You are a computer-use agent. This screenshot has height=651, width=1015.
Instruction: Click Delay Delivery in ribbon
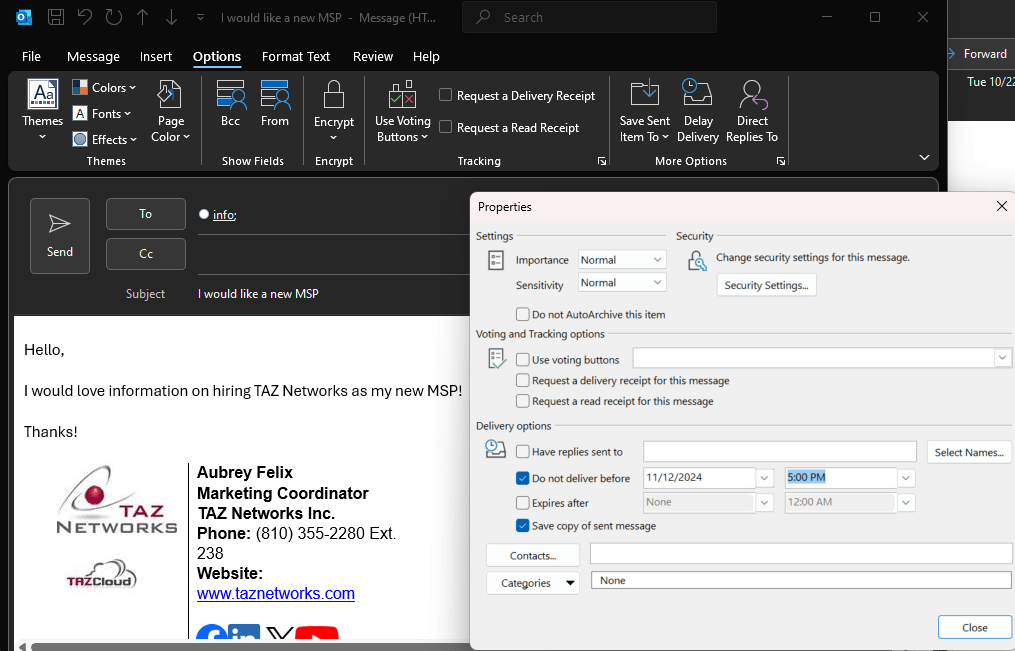pyautogui.click(x=698, y=111)
